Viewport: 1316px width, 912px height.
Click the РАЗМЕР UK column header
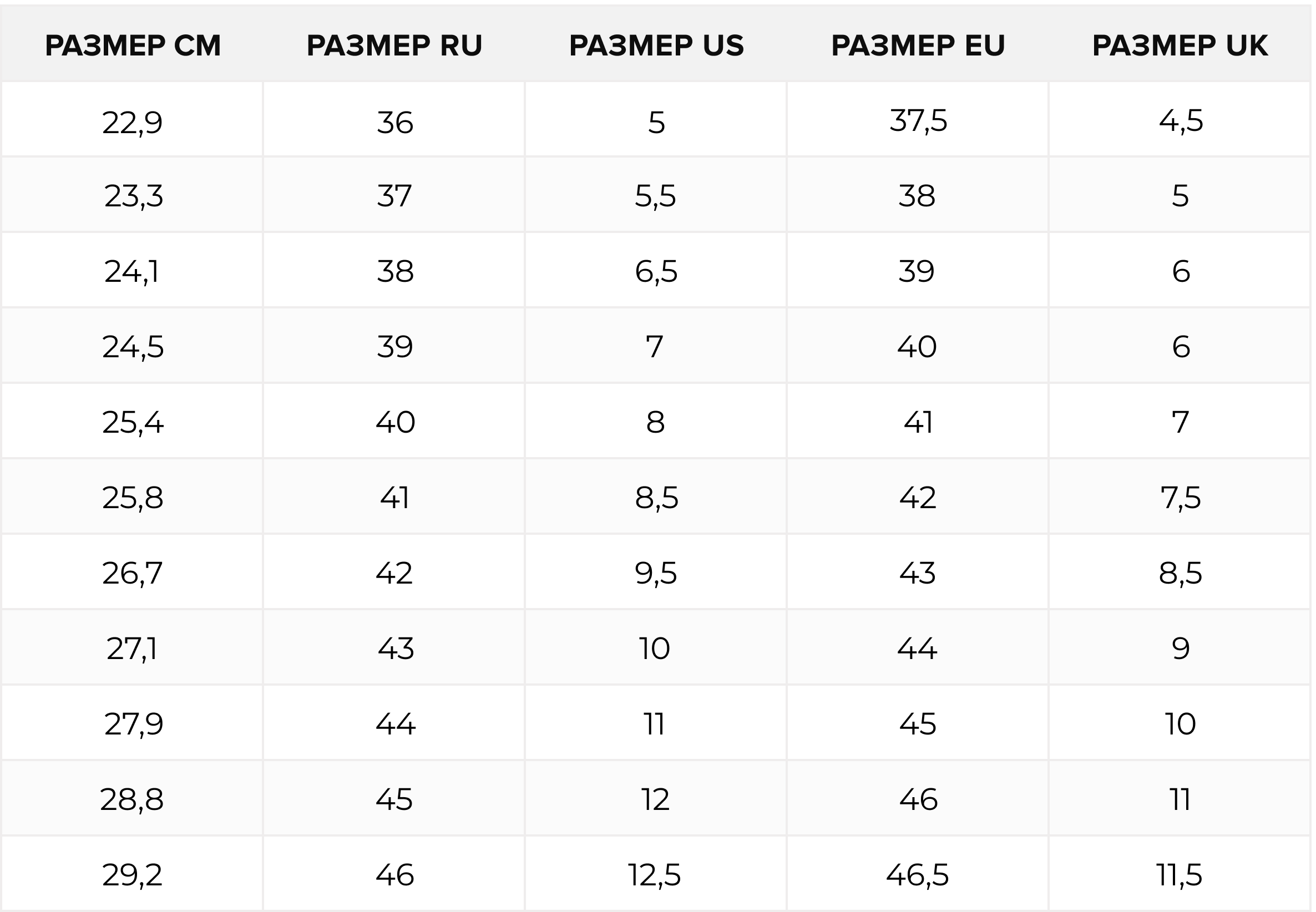click(1180, 45)
